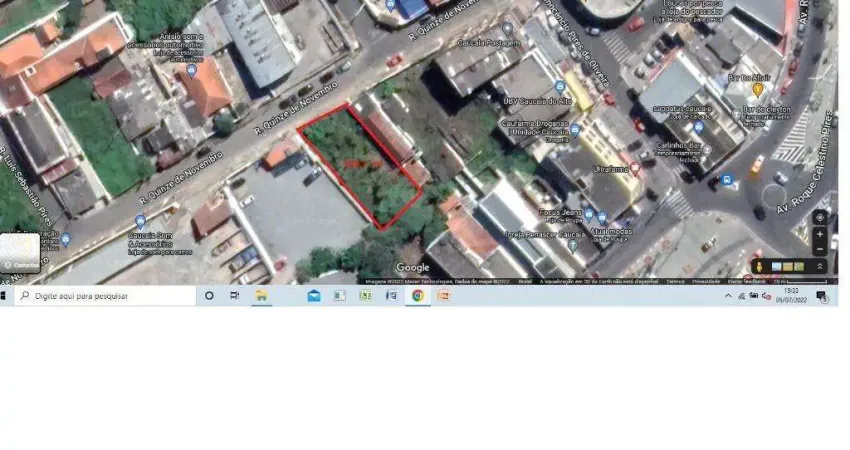The height and width of the screenshot is (450, 850).
Task: Open Chrome from the taskbar
Action: click(417, 296)
